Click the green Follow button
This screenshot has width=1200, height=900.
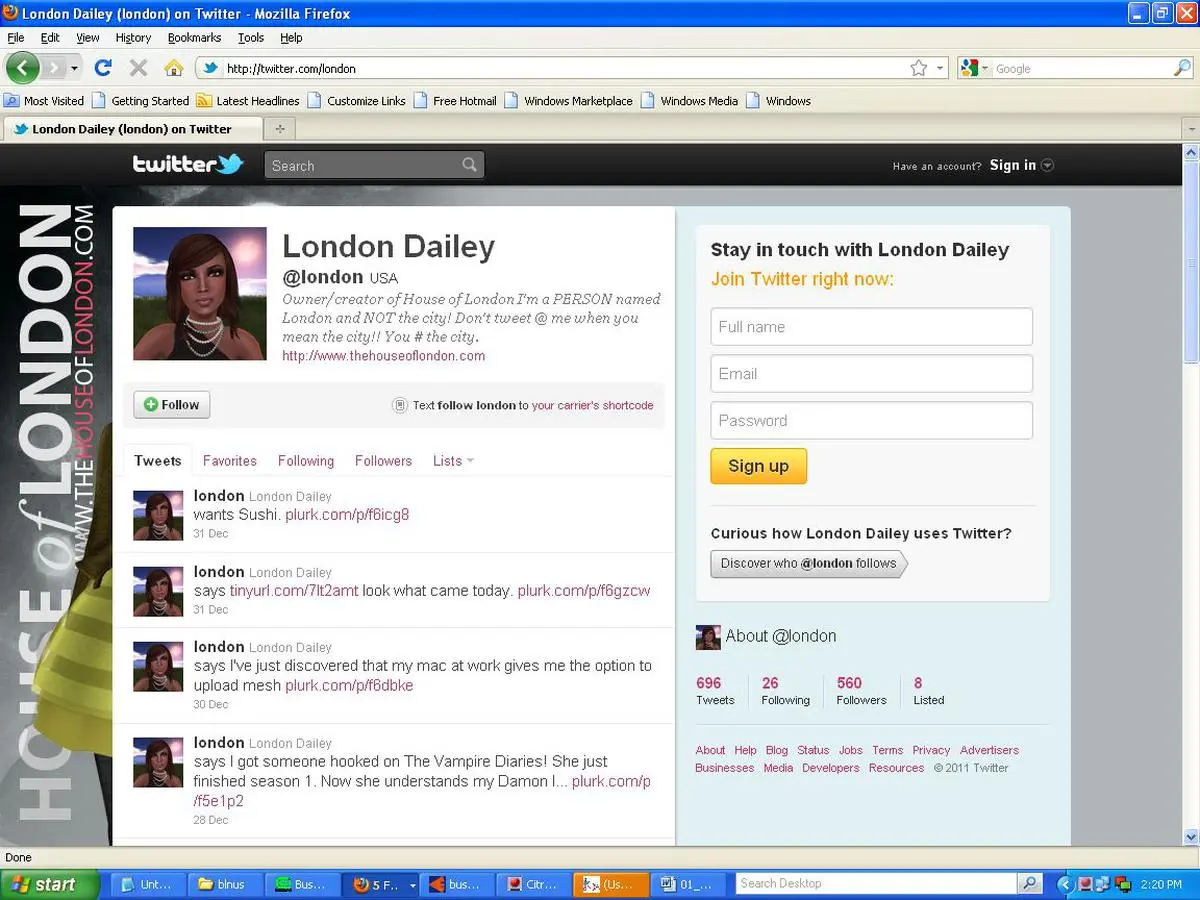[172, 405]
